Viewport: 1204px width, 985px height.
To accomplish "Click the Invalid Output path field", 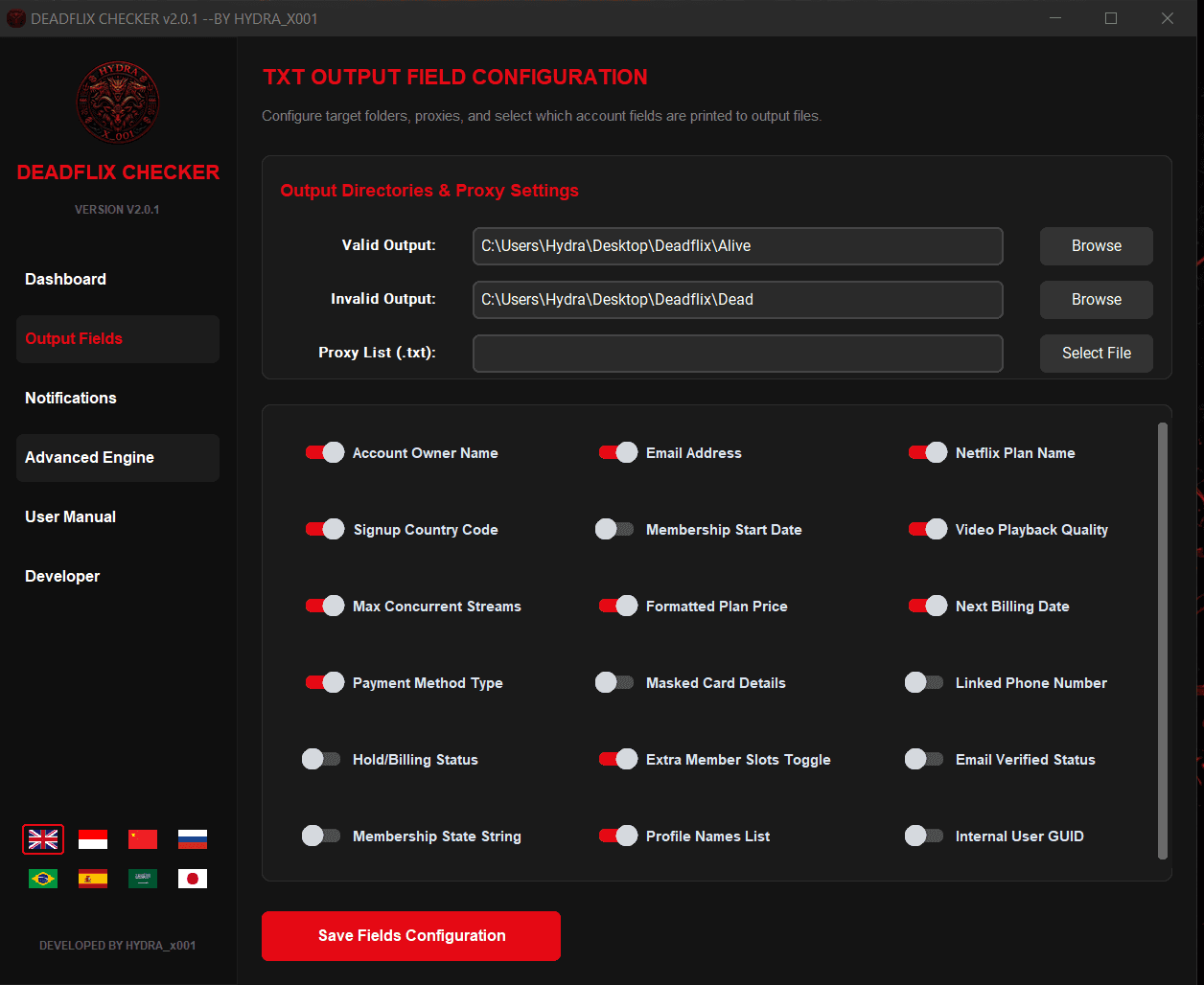I will tap(738, 300).
